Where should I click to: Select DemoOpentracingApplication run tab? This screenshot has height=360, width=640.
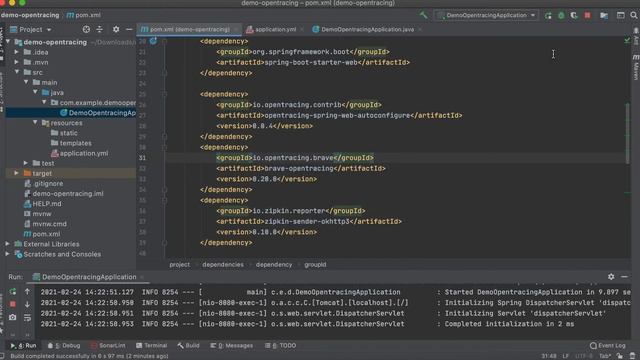(89, 277)
